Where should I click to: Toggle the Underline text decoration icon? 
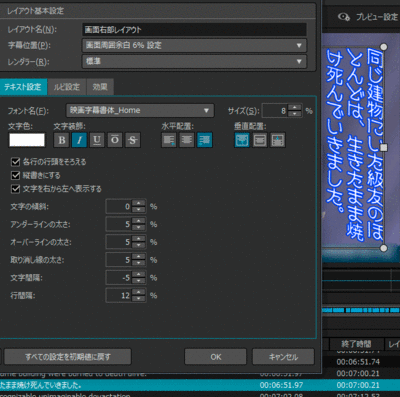[x=97, y=140]
